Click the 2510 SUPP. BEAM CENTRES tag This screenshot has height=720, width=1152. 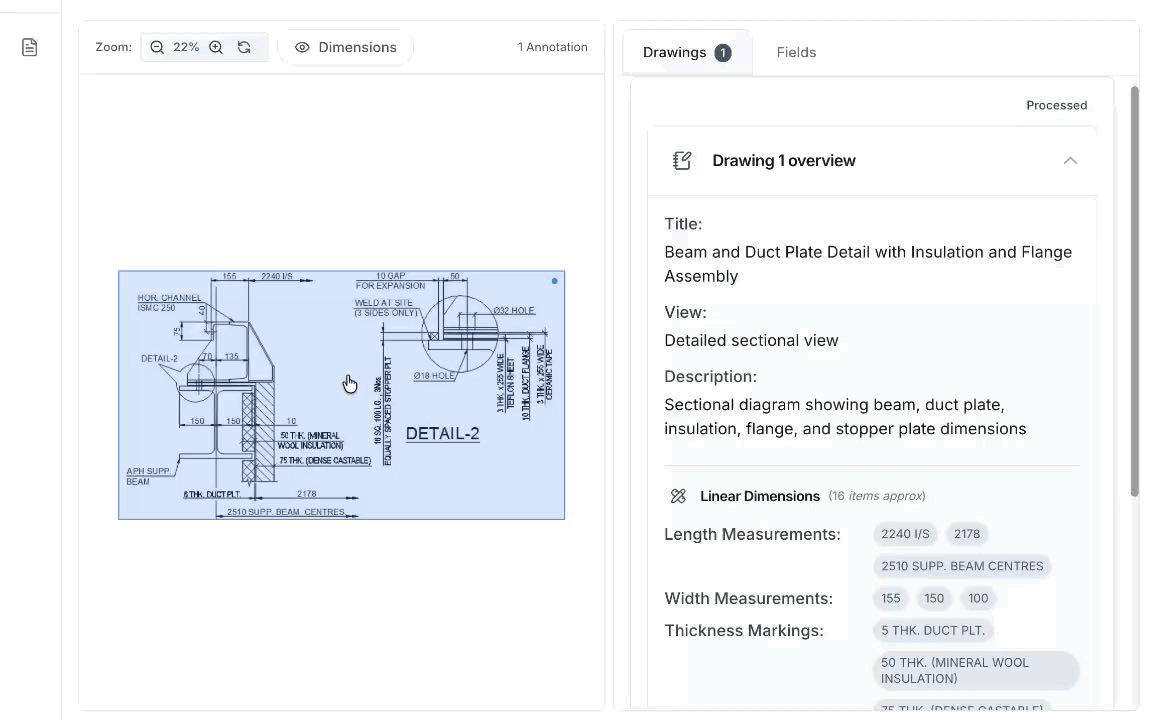tap(961, 566)
